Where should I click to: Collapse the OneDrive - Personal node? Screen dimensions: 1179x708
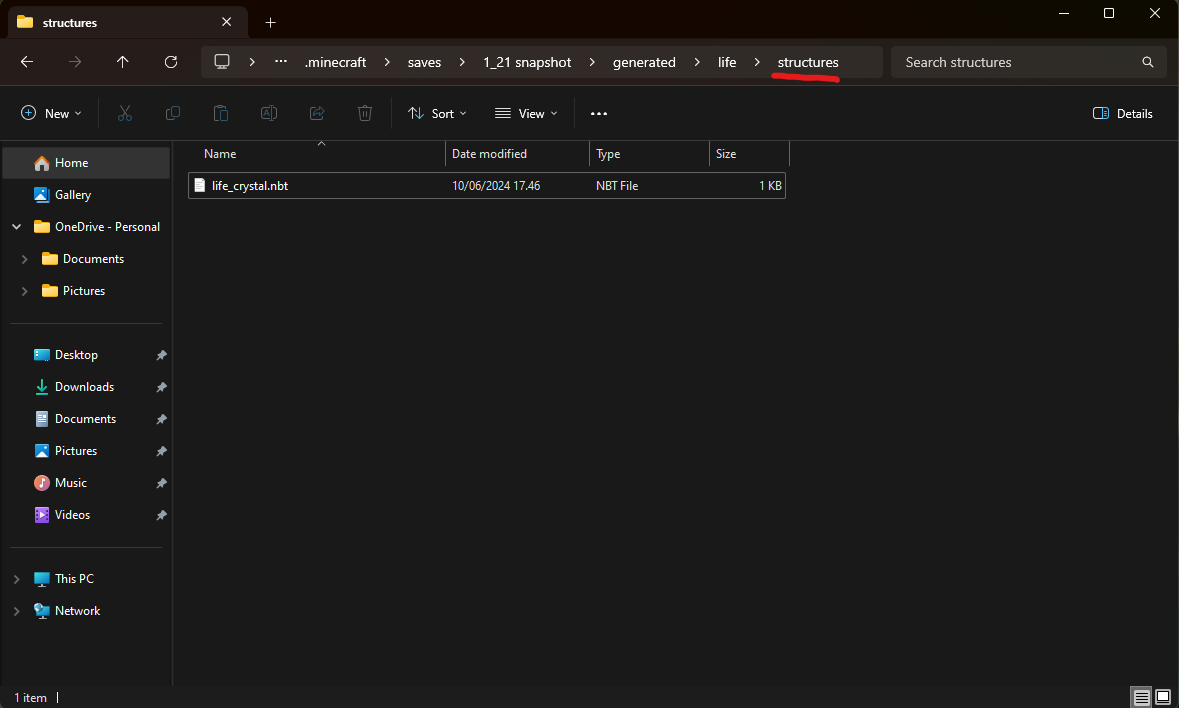(16, 227)
